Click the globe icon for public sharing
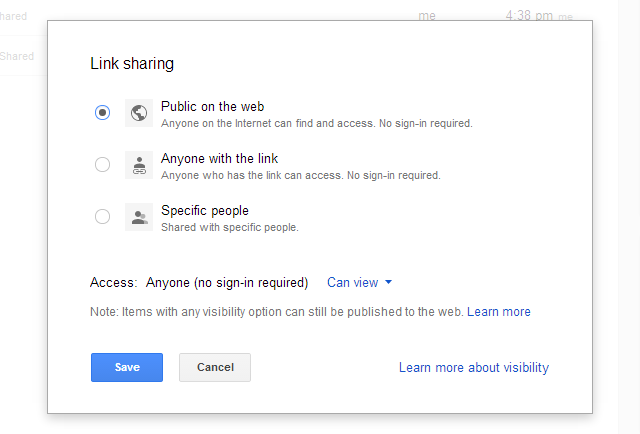The image size is (640, 434). click(x=139, y=113)
